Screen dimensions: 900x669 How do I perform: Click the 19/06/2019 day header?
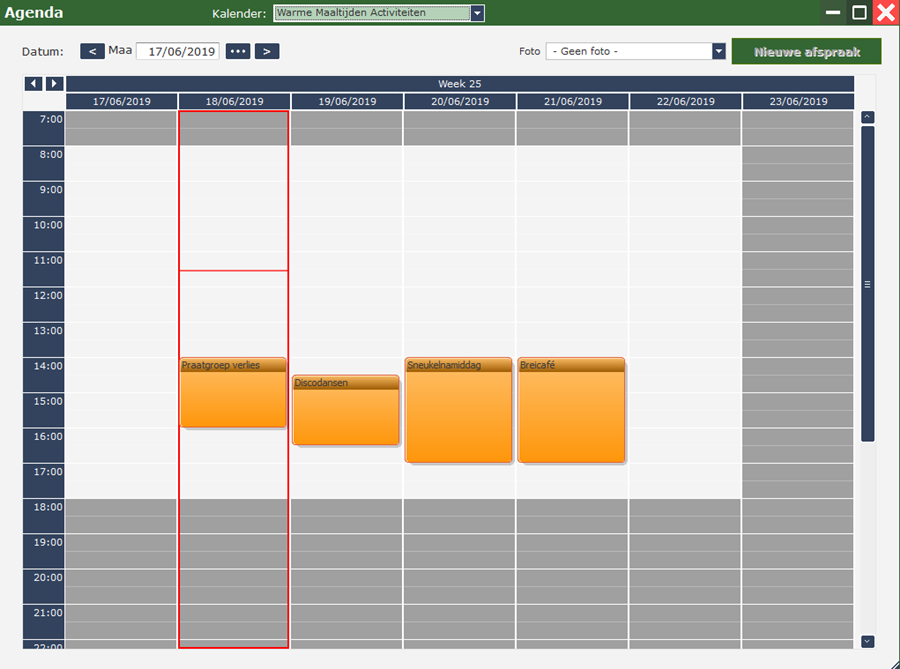point(347,102)
